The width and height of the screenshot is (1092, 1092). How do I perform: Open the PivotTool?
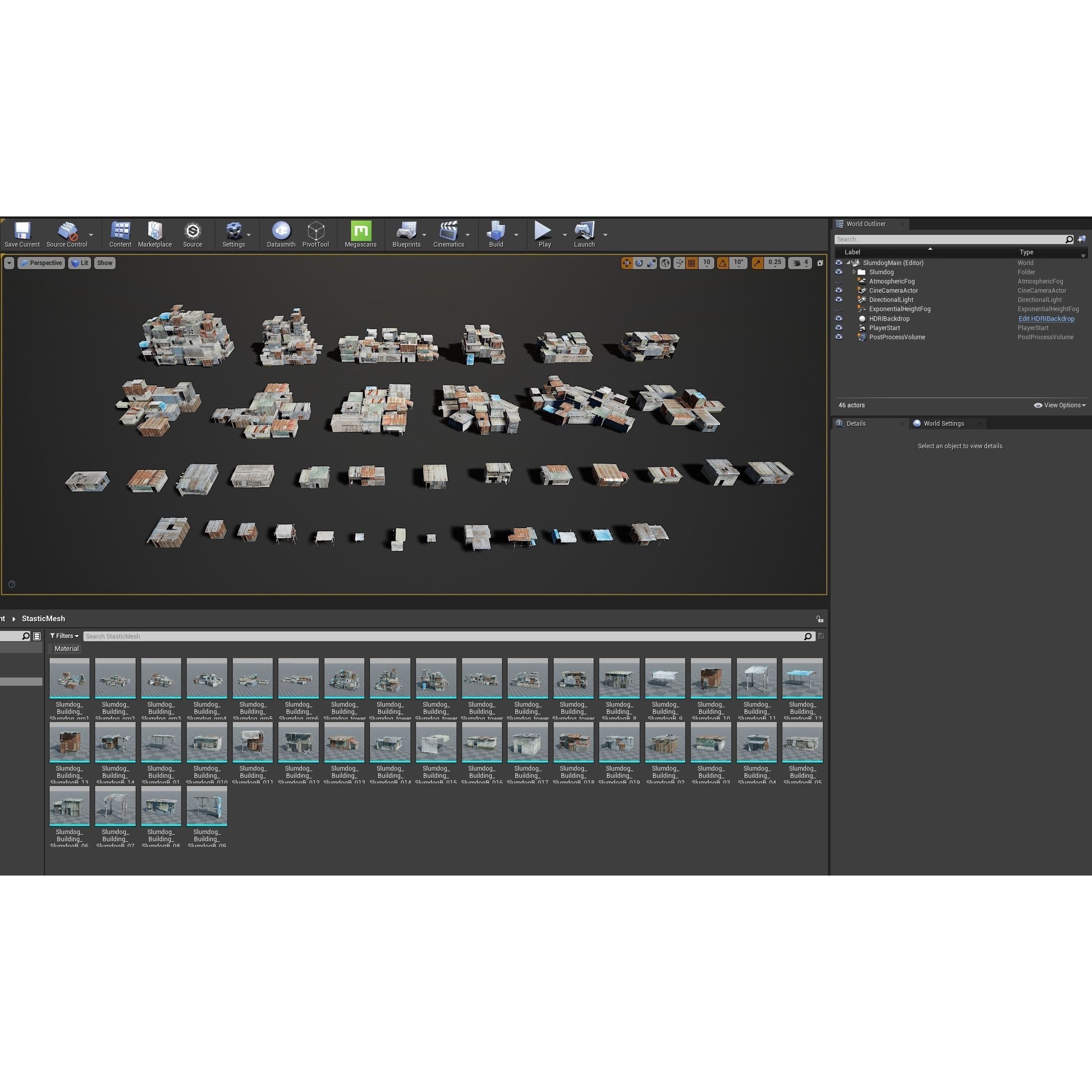point(316,233)
